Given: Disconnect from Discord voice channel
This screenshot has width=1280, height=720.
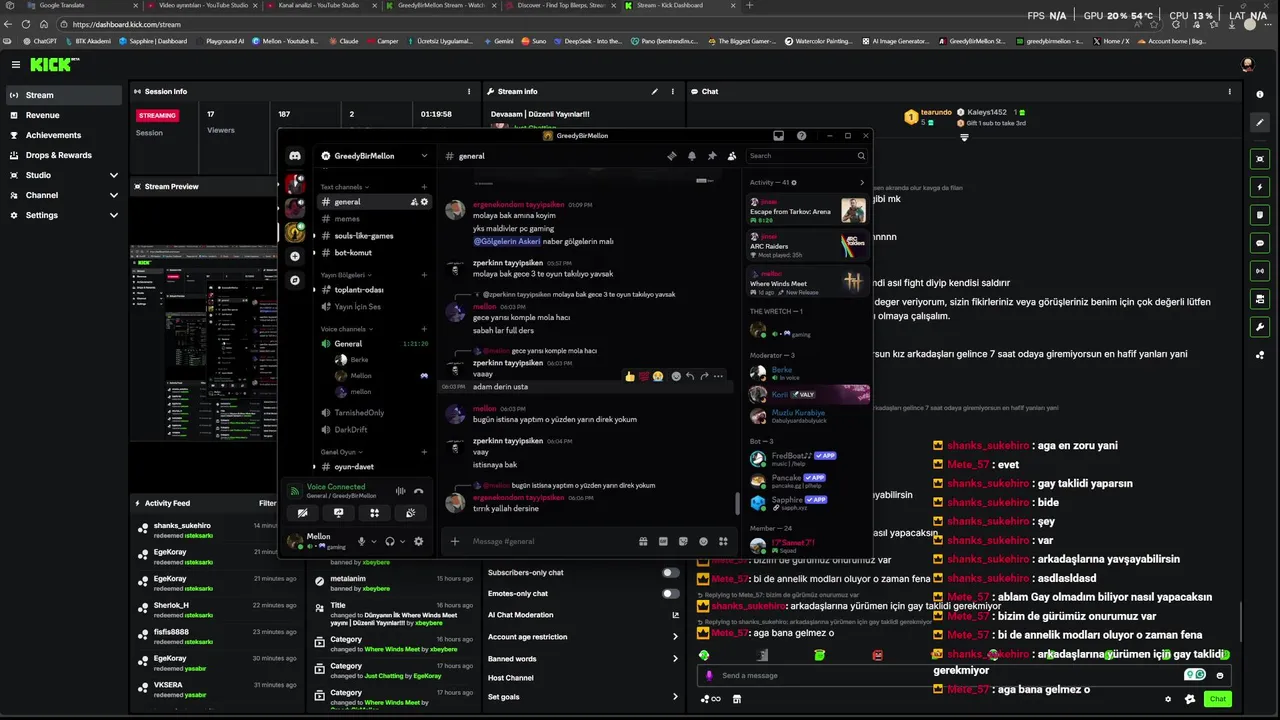Looking at the screenshot, I should click(x=418, y=491).
